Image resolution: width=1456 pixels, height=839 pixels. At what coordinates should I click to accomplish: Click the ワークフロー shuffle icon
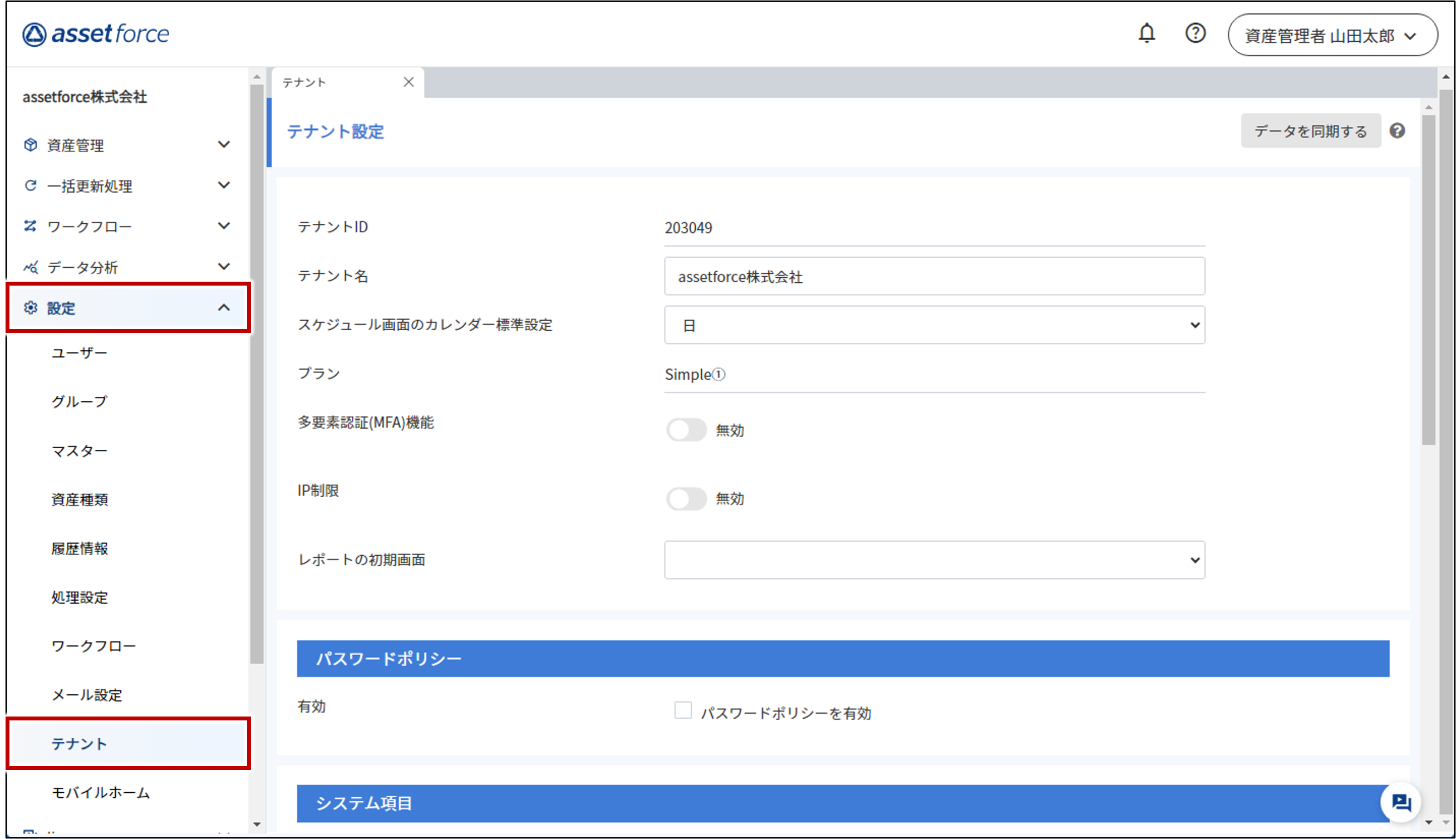coord(31,226)
